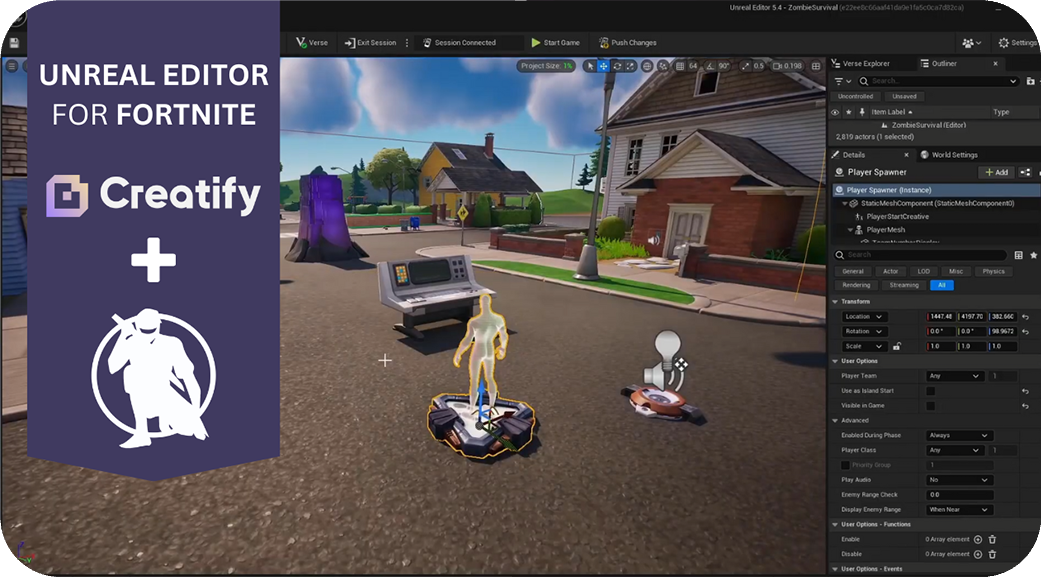Select the Physics category filter
1041x577 pixels.
coord(993,271)
